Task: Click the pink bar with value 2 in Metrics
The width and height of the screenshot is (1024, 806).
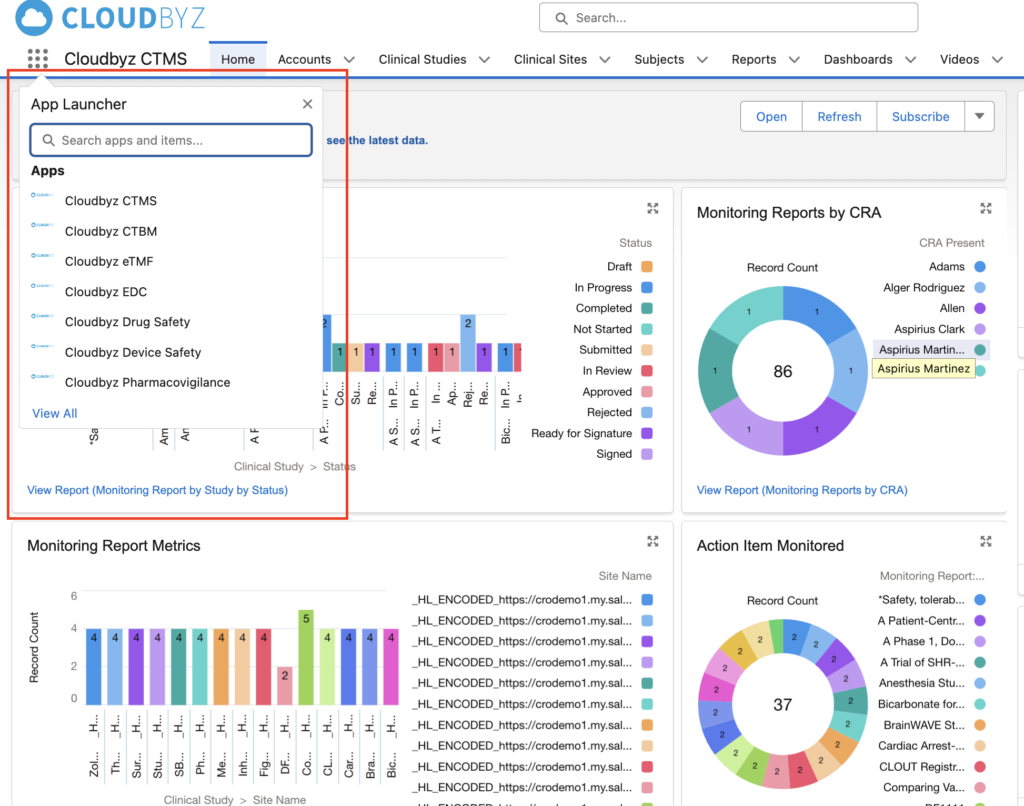Action: [285, 686]
